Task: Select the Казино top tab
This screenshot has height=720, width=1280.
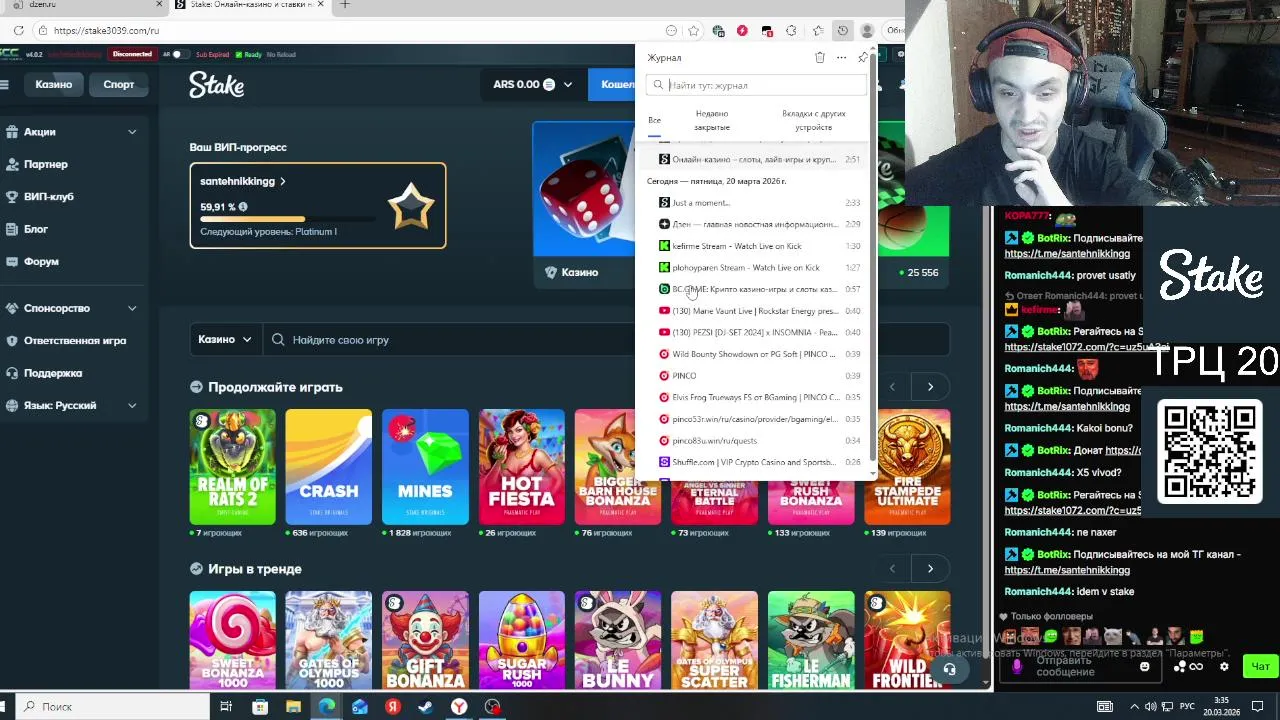Action: 54,85
